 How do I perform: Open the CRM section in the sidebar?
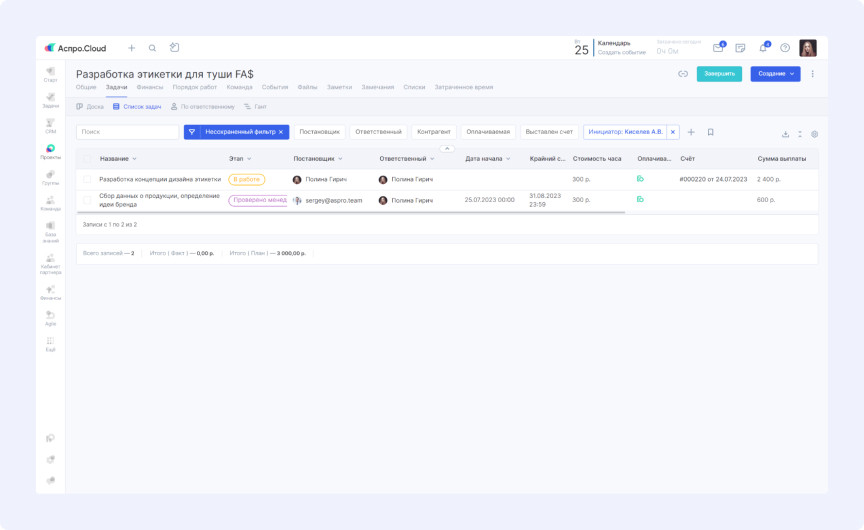[50, 126]
